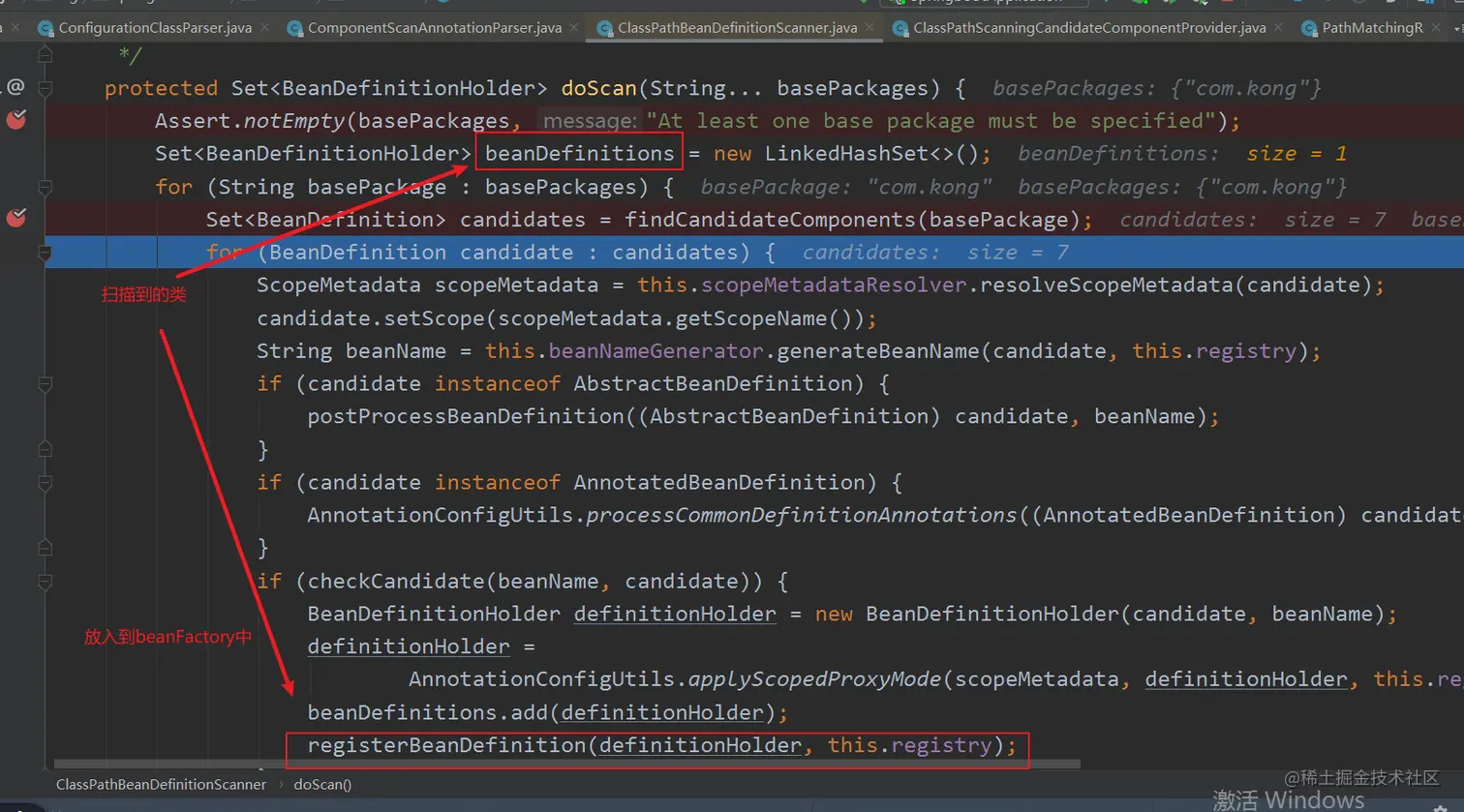Collapse the checkCandidate if-block fold
1464x812 pixels.
(x=45, y=582)
